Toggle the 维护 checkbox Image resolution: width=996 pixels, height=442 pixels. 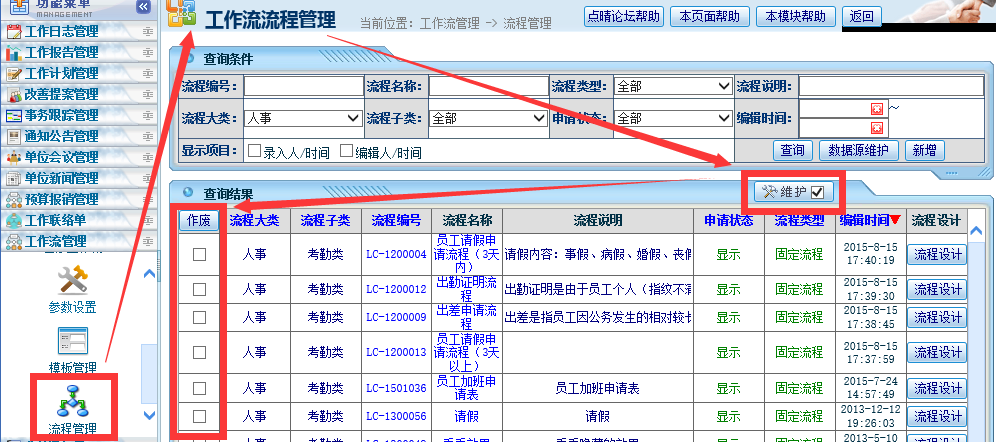coord(817,192)
